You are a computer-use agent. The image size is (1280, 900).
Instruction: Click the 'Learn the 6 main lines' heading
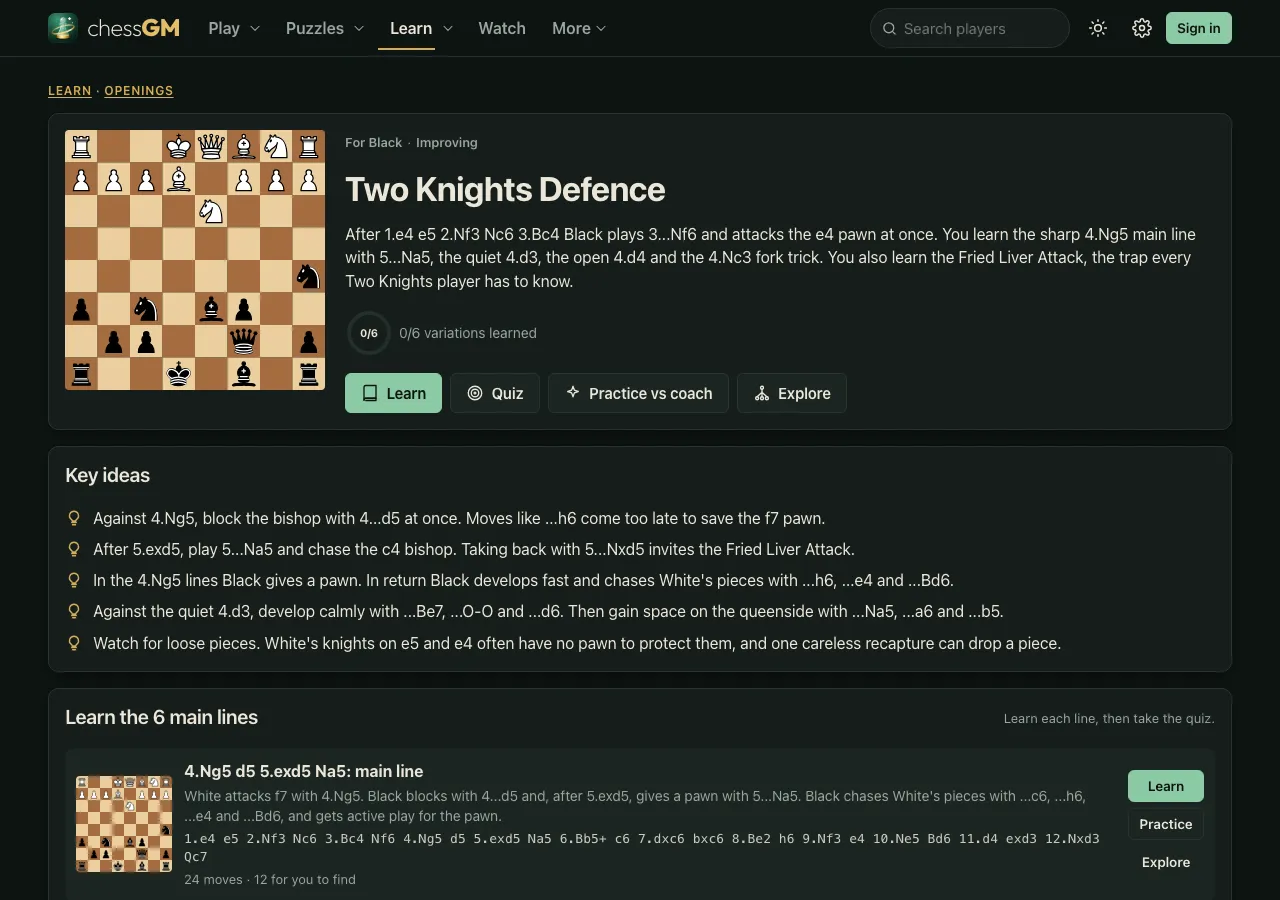162,717
